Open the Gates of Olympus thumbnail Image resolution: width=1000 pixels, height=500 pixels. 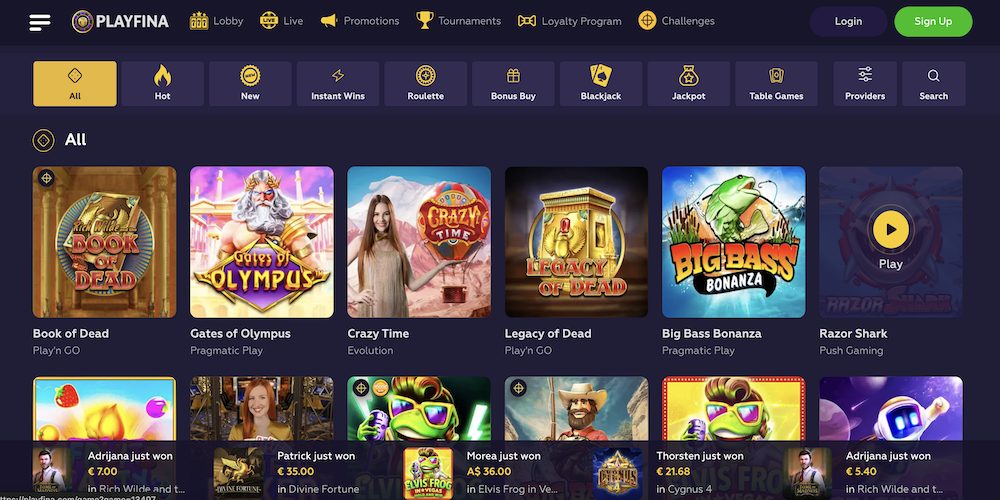(261, 242)
